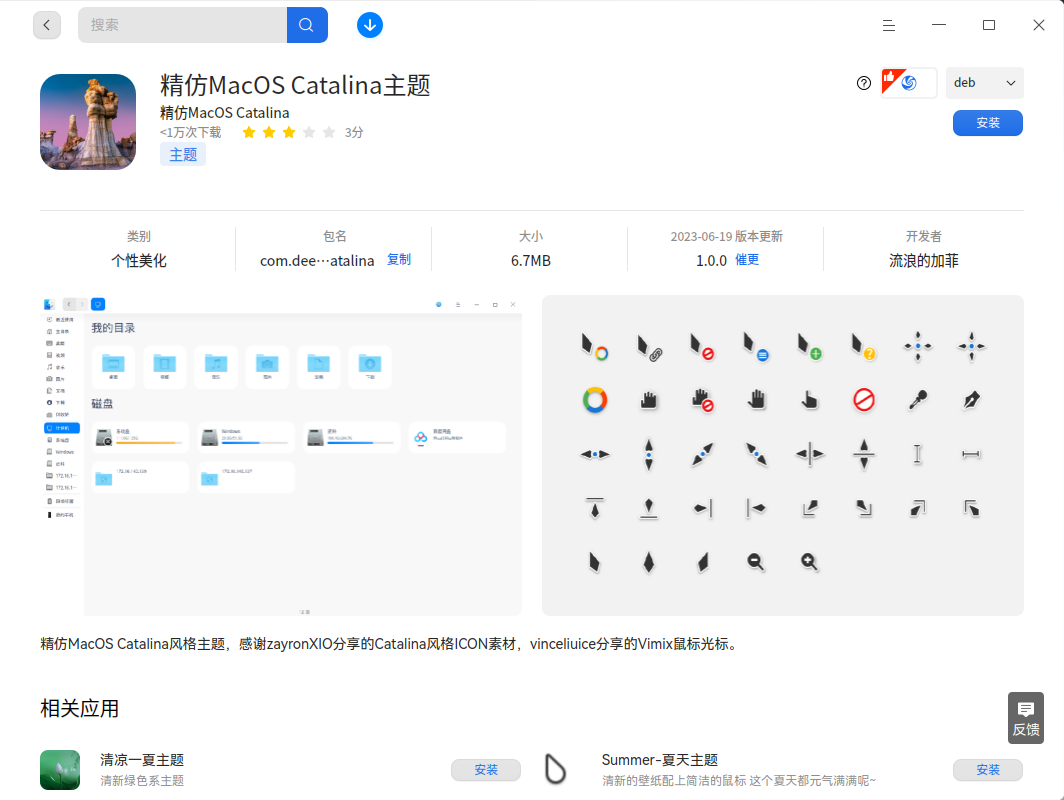Viewport: 1064px width, 800px height.
Task: Install the Summer-夏天主题 app
Action: (x=987, y=769)
